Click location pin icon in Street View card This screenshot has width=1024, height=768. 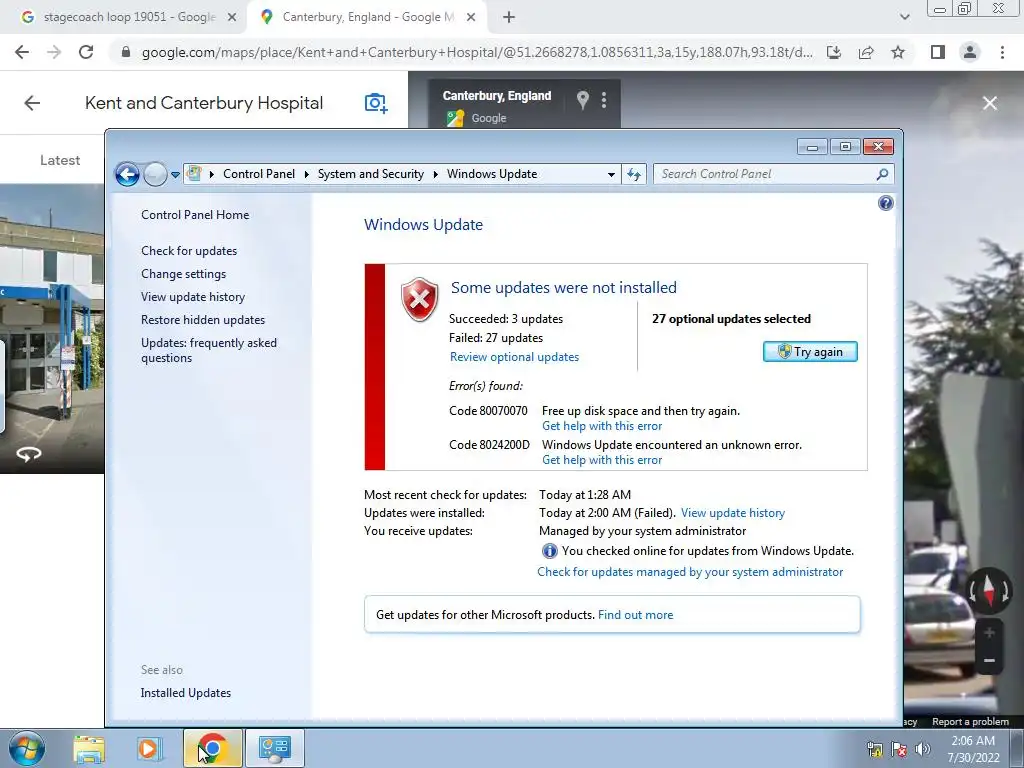point(583,100)
